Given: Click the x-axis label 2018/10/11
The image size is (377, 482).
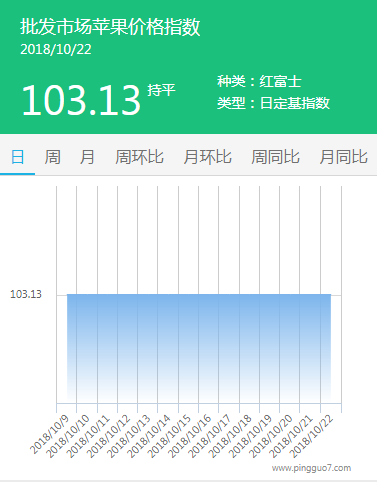Looking at the screenshot, I should coord(88,436).
